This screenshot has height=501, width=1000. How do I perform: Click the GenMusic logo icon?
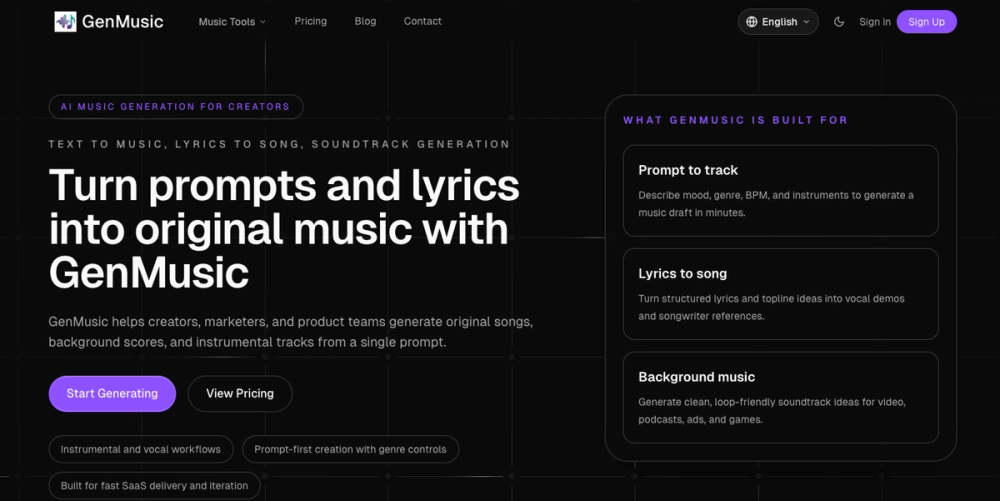point(65,22)
